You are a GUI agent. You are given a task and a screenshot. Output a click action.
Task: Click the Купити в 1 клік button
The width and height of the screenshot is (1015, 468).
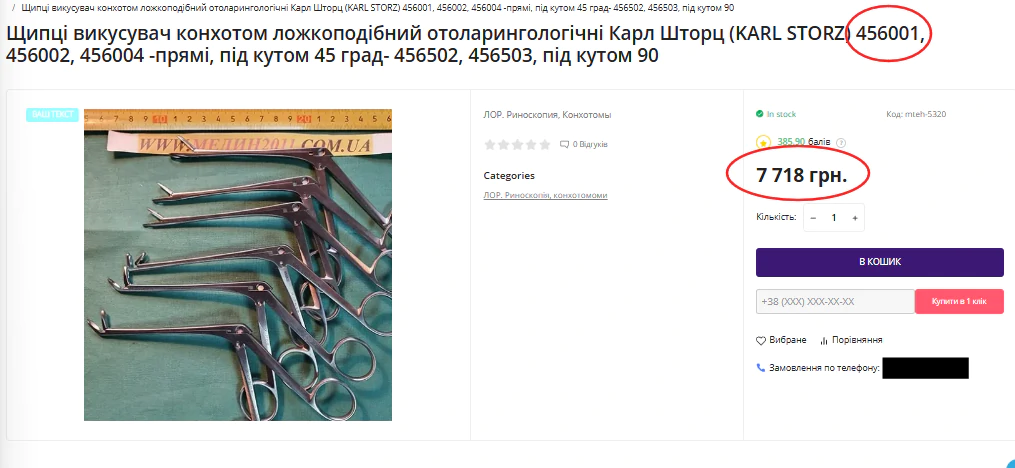[x=959, y=302]
